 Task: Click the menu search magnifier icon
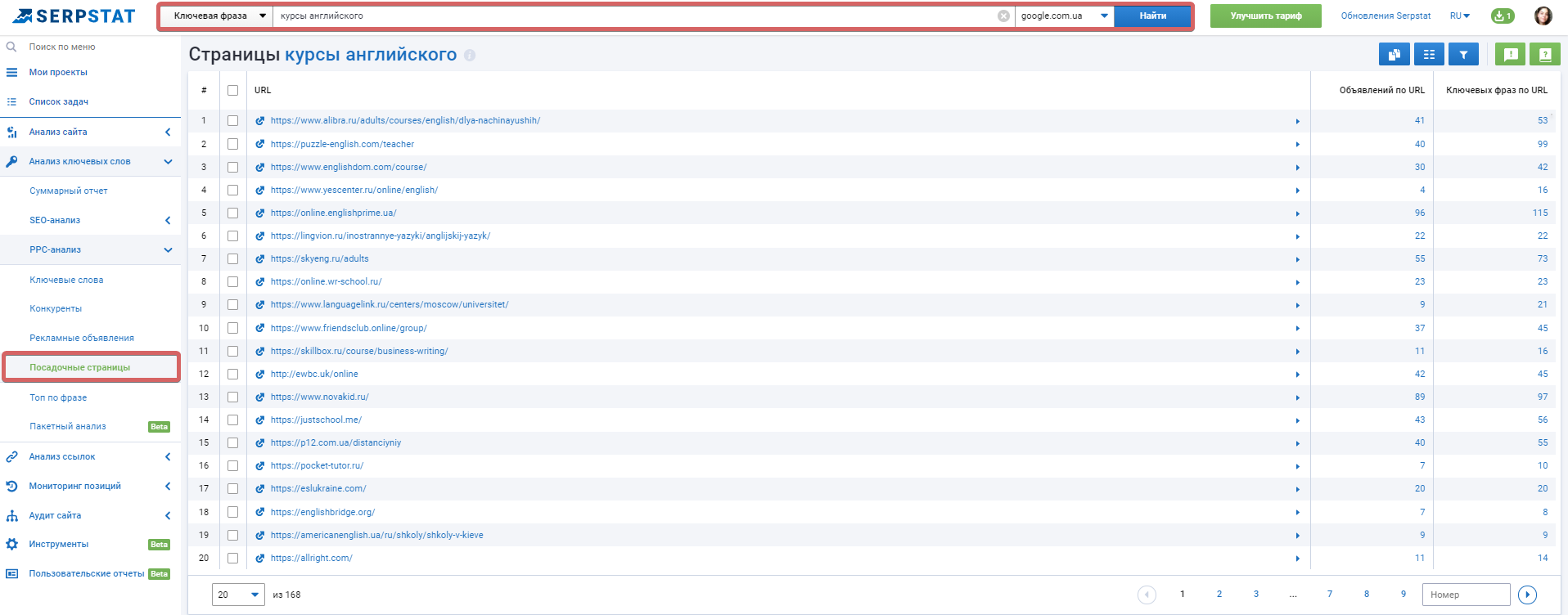(x=11, y=47)
